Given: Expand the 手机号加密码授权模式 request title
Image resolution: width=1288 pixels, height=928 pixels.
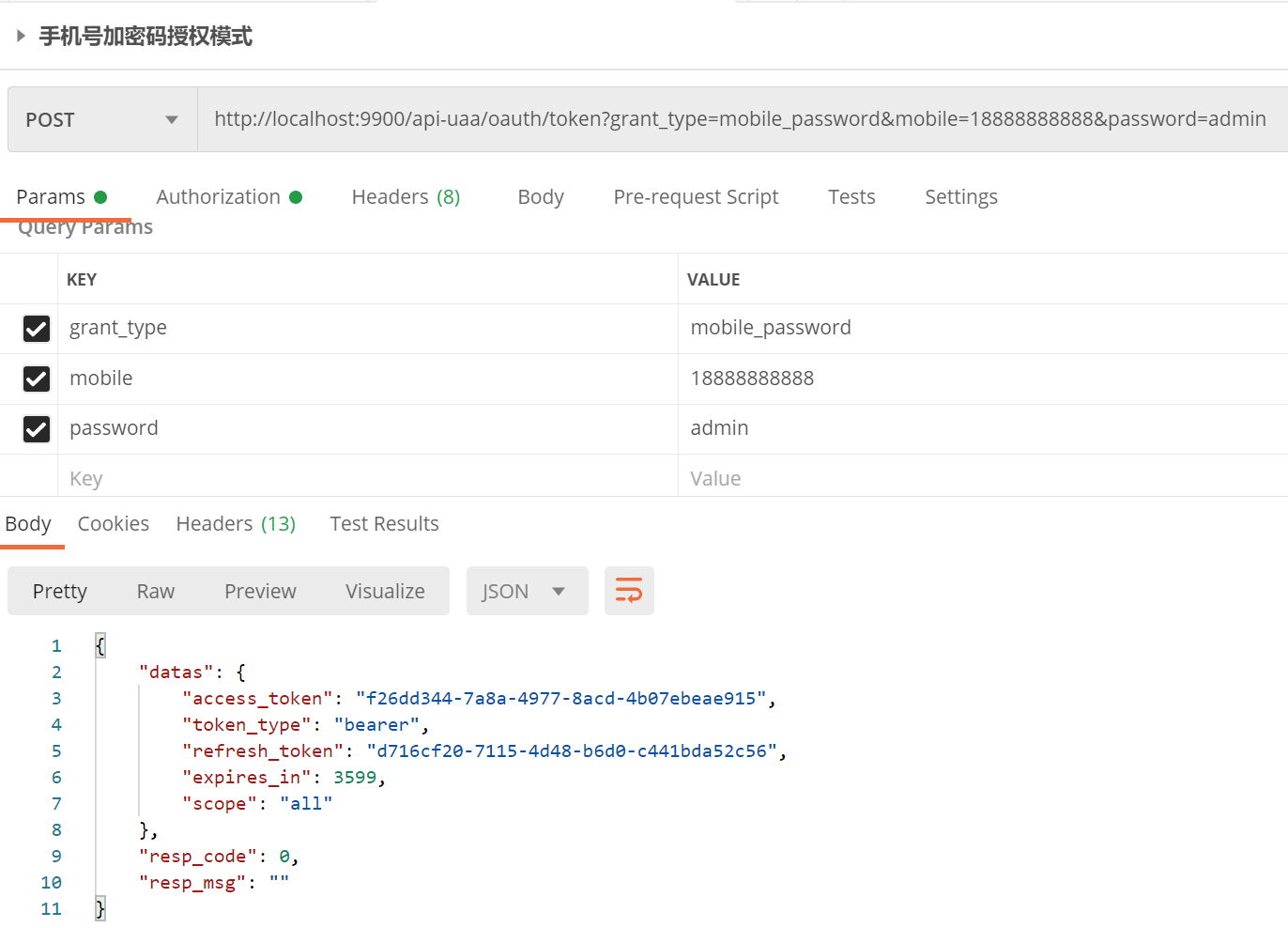Looking at the screenshot, I should tap(21, 37).
